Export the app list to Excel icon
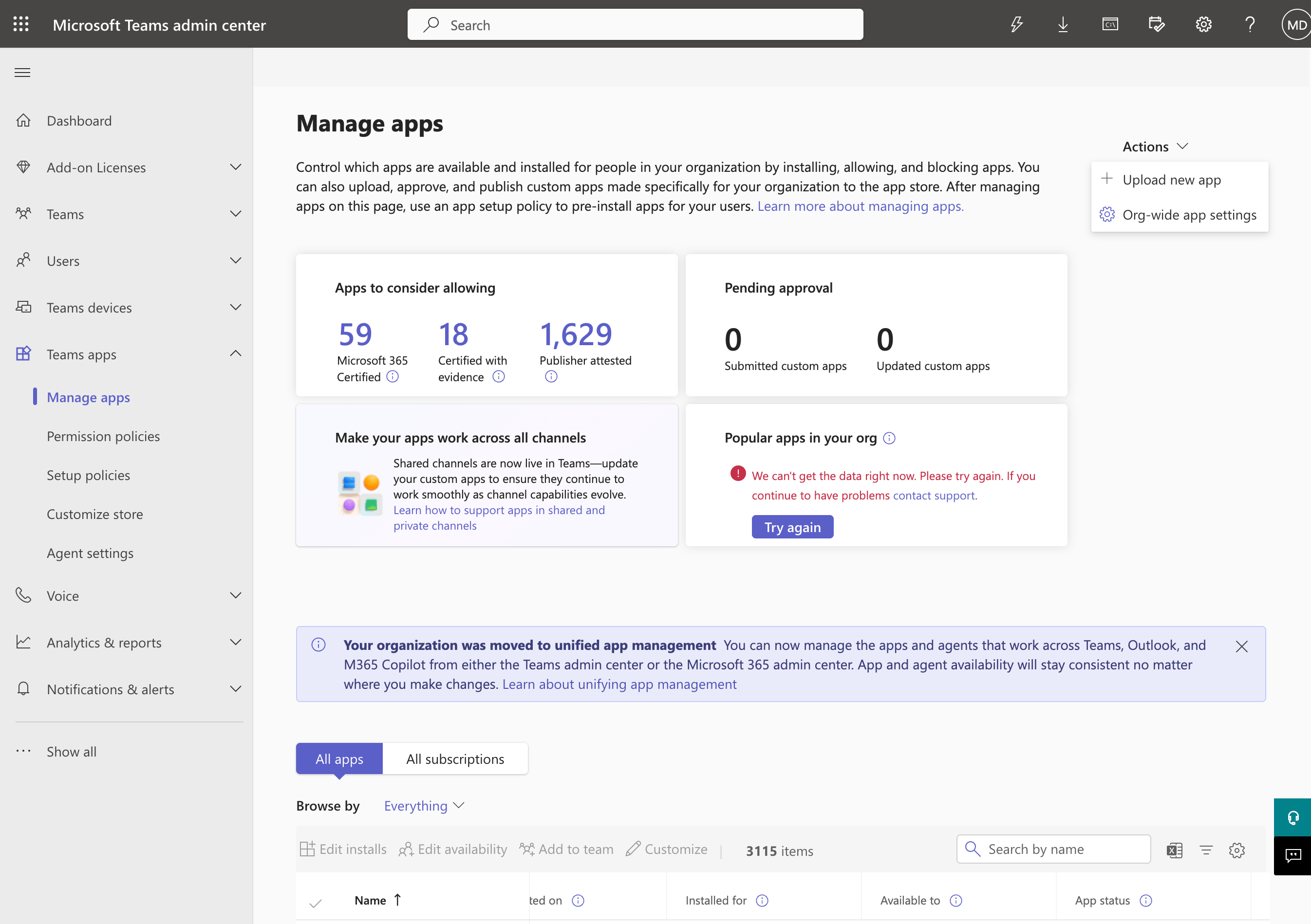This screenshot has width=1311, height=924. pos(1175,850)
